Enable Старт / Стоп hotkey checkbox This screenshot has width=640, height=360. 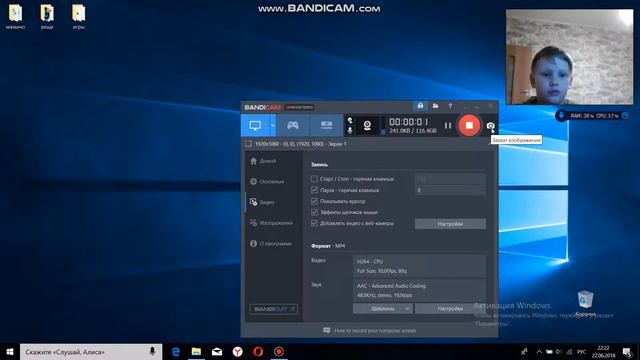[x=314, y=179]
